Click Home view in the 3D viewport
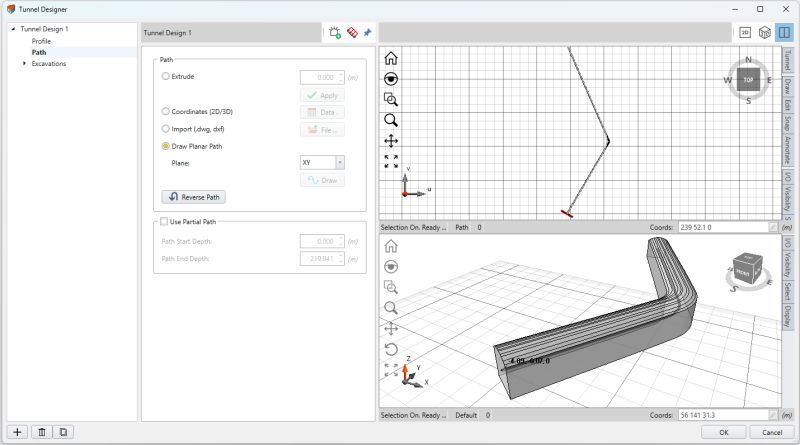Viewport: 800px width, 445px height. [391, 246]
